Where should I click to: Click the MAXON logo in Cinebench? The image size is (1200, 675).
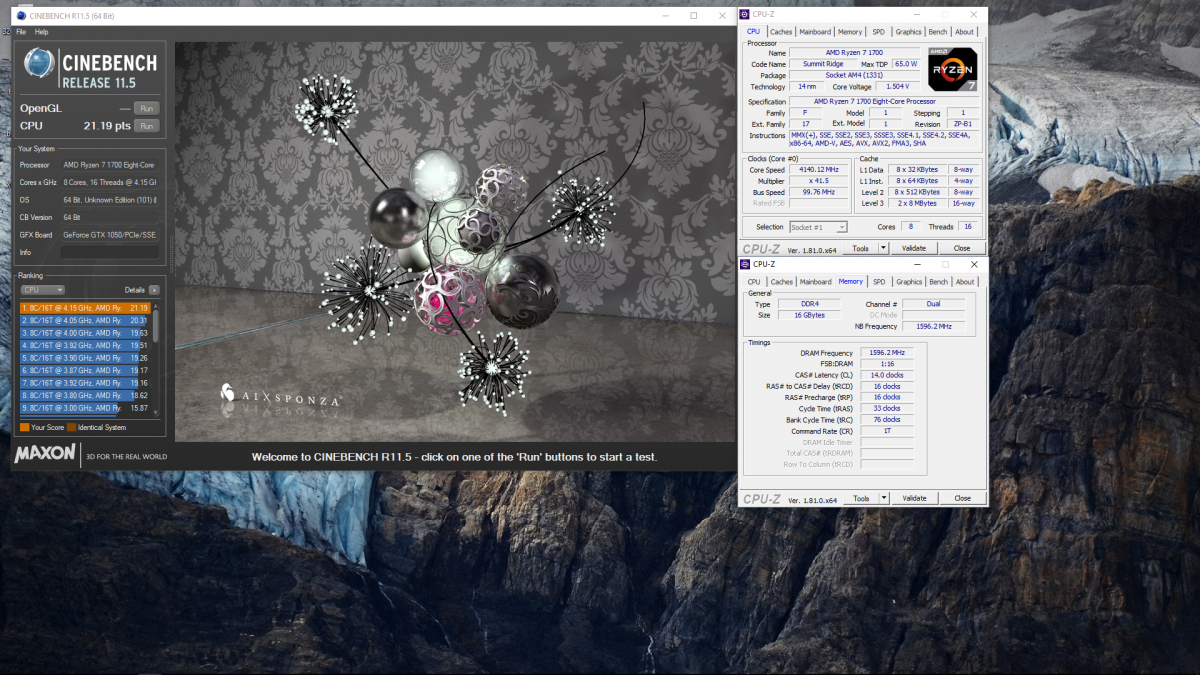click(x=45, y=455)
